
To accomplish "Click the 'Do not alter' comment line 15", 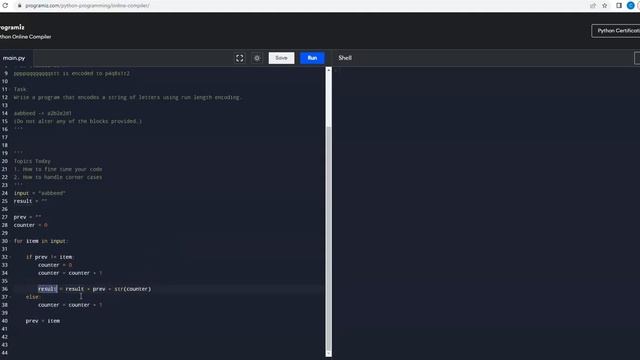I will click(78, 121).
